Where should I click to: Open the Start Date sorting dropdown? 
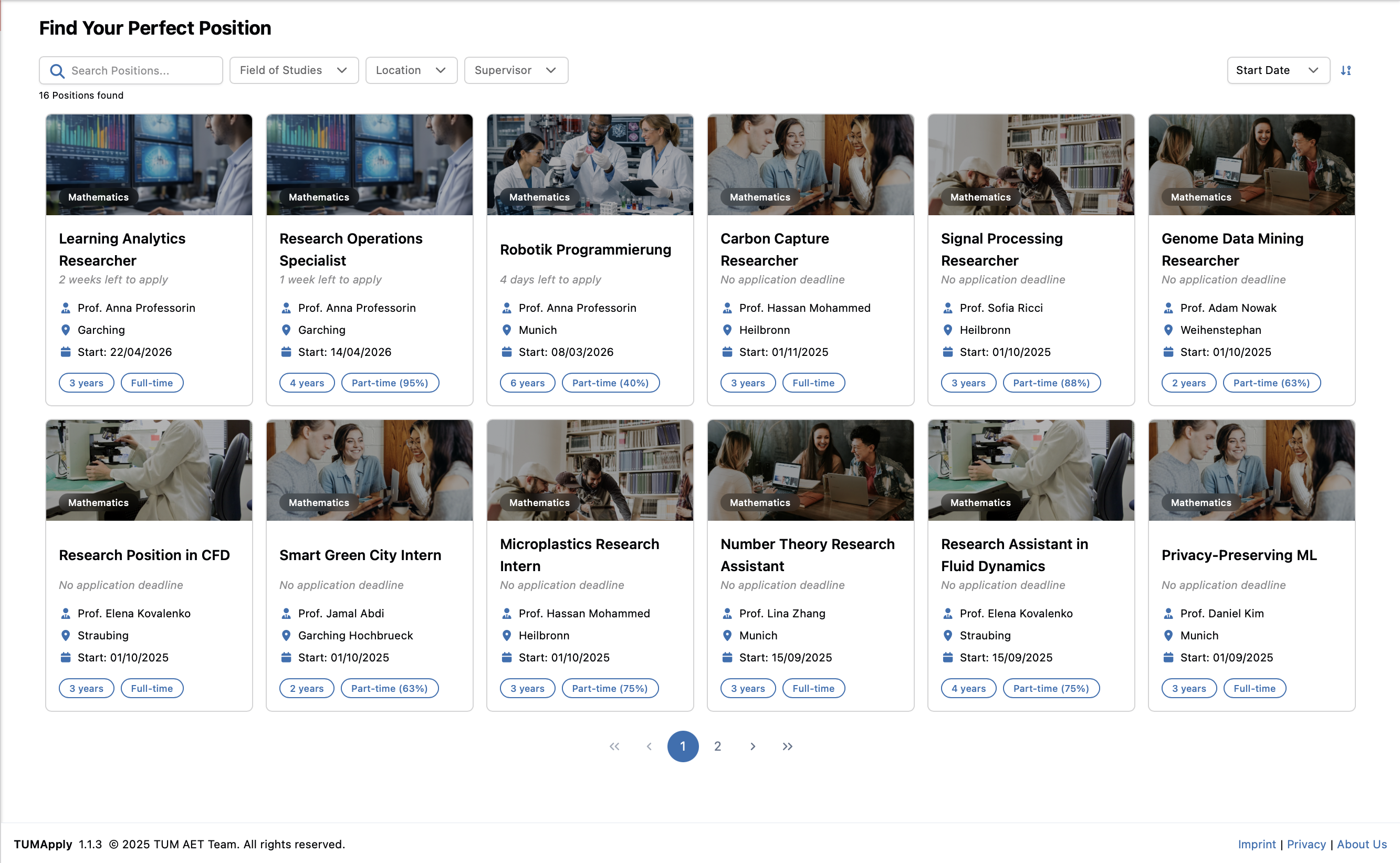(1278, 70)
